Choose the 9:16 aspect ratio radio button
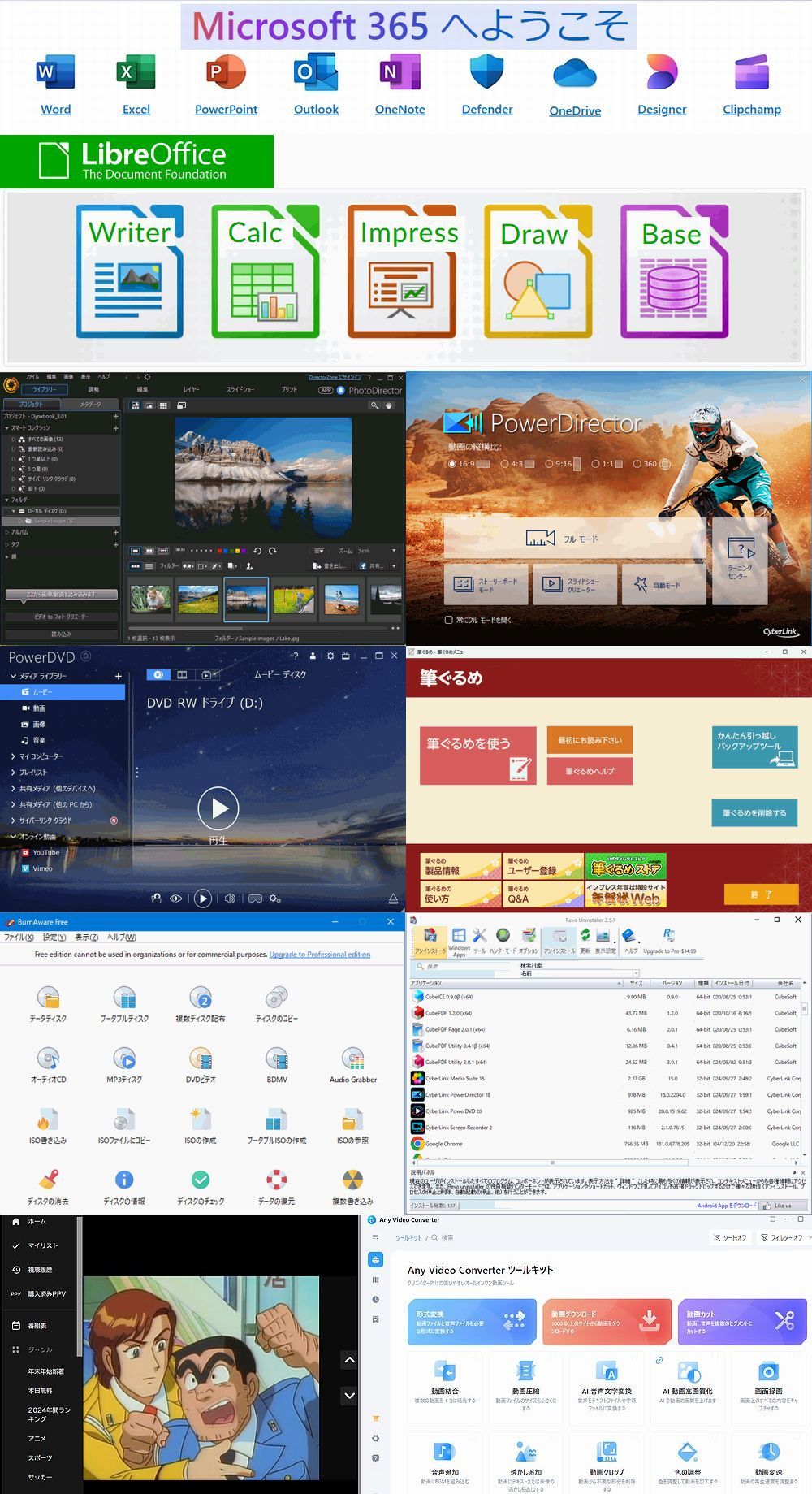The image size is (812, 1494). 549,464
